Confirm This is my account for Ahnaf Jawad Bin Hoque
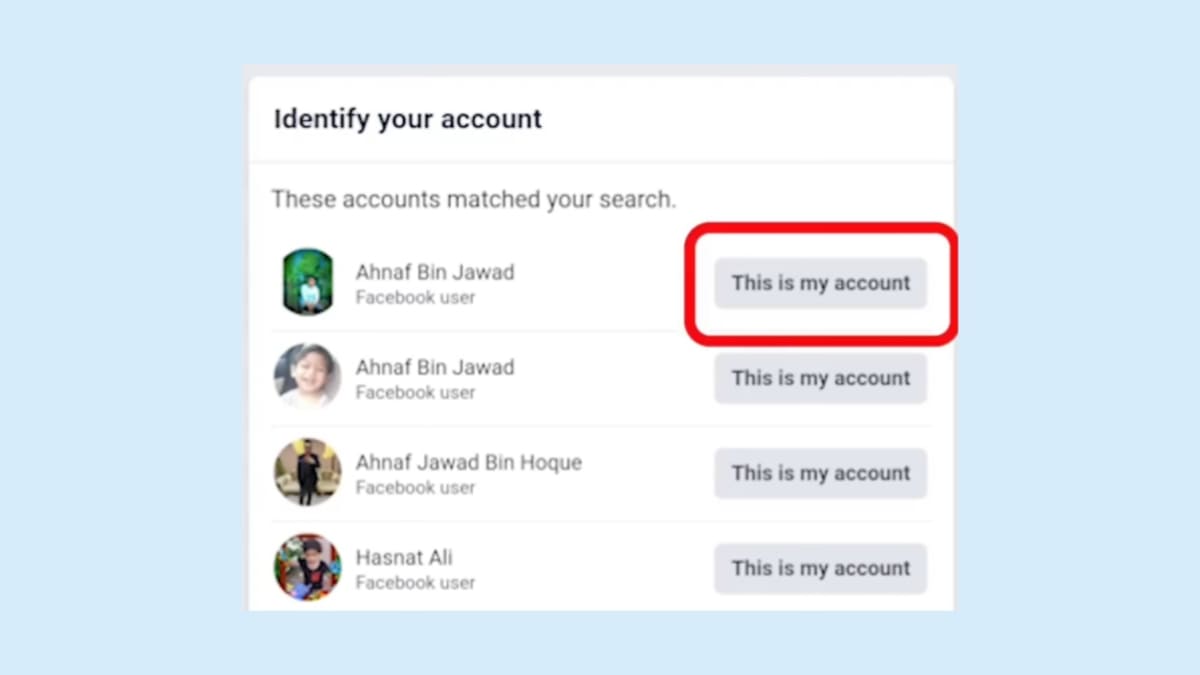The height and width of the screenshot is (675, 1200). pos(820,473)
